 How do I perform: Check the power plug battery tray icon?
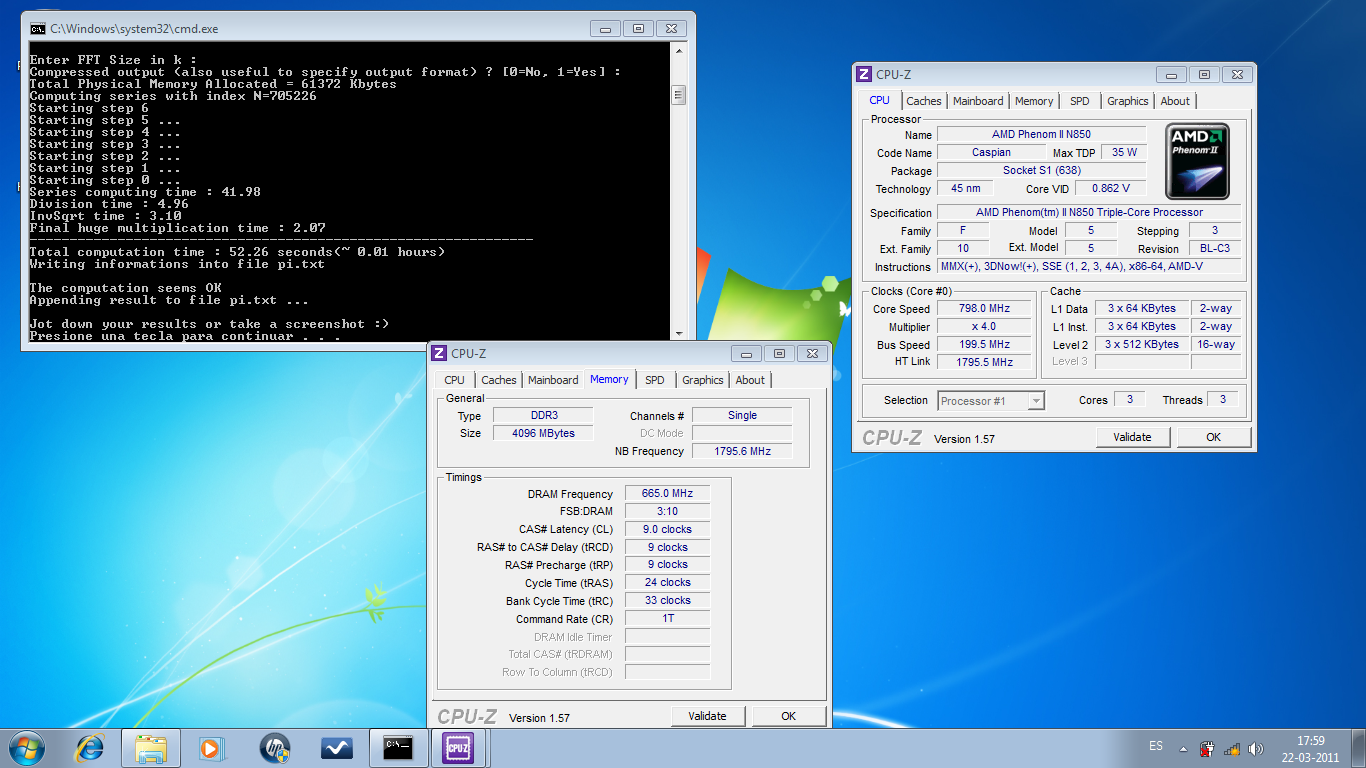[x=1208, y=748]
